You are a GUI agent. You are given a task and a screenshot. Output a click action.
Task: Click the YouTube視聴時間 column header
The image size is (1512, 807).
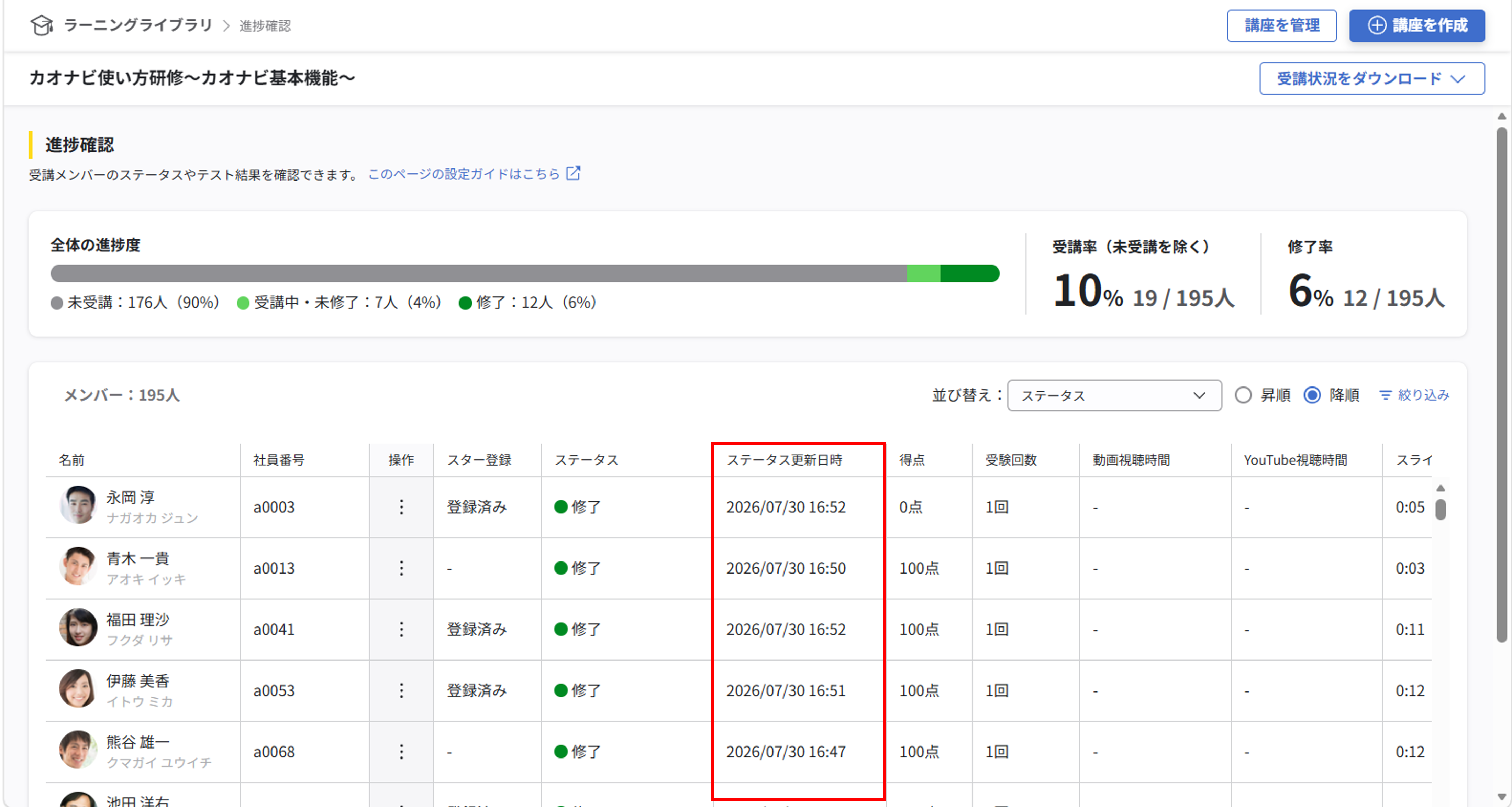(1296, 460)
